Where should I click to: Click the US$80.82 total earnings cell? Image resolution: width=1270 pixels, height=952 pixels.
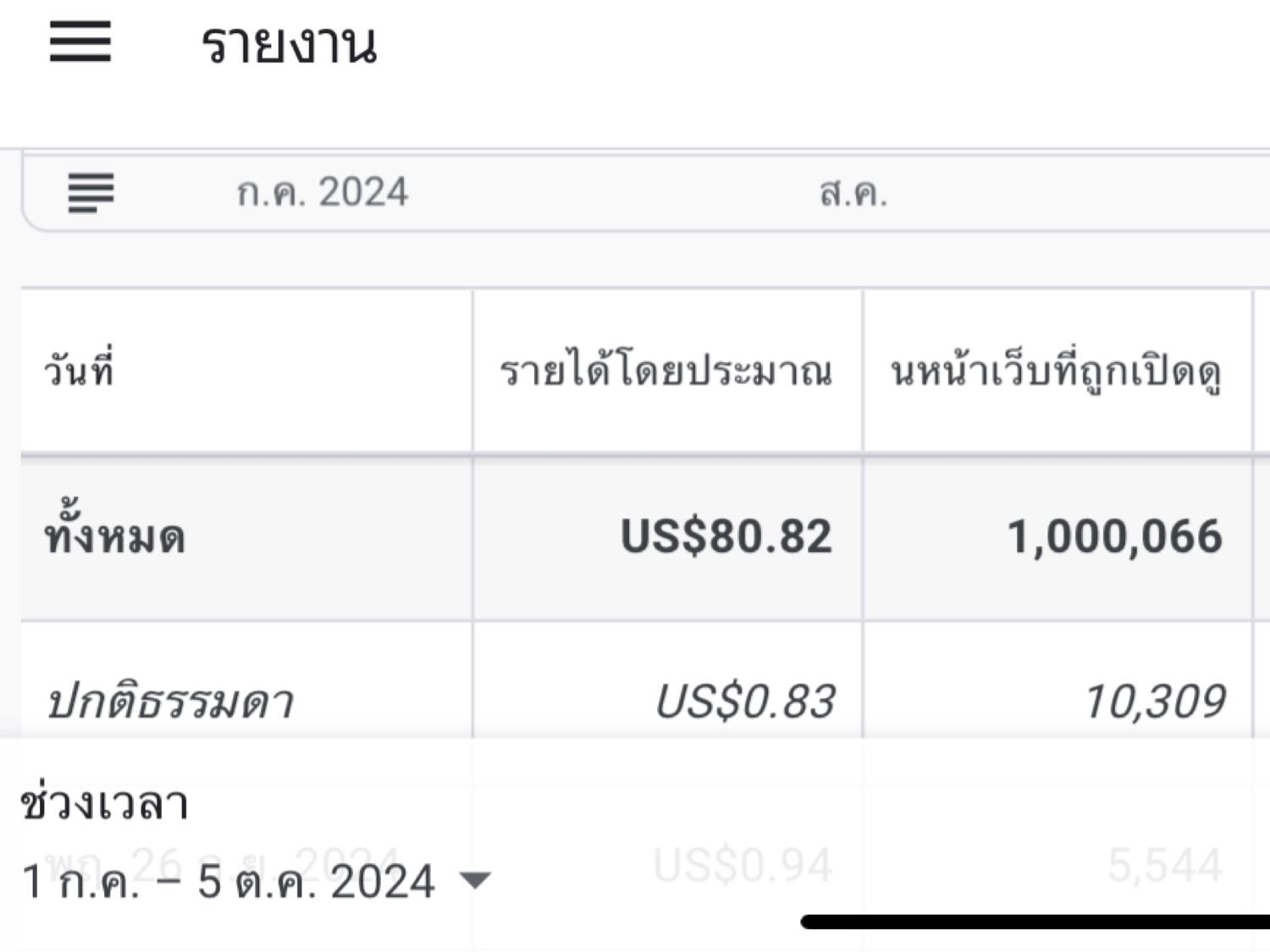(x=726, y=537)
